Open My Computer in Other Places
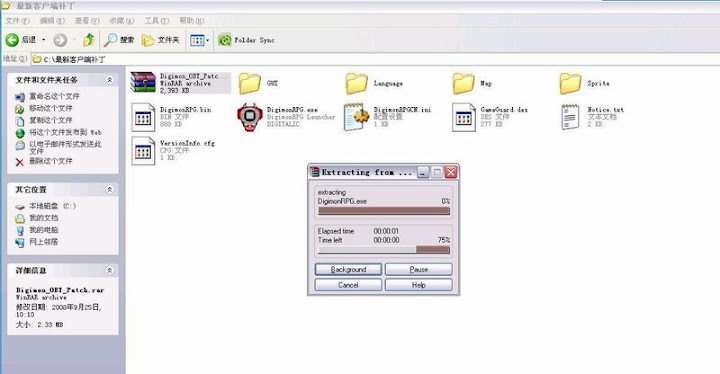This screenshot has width=720, height=374. tap(44, 230)
